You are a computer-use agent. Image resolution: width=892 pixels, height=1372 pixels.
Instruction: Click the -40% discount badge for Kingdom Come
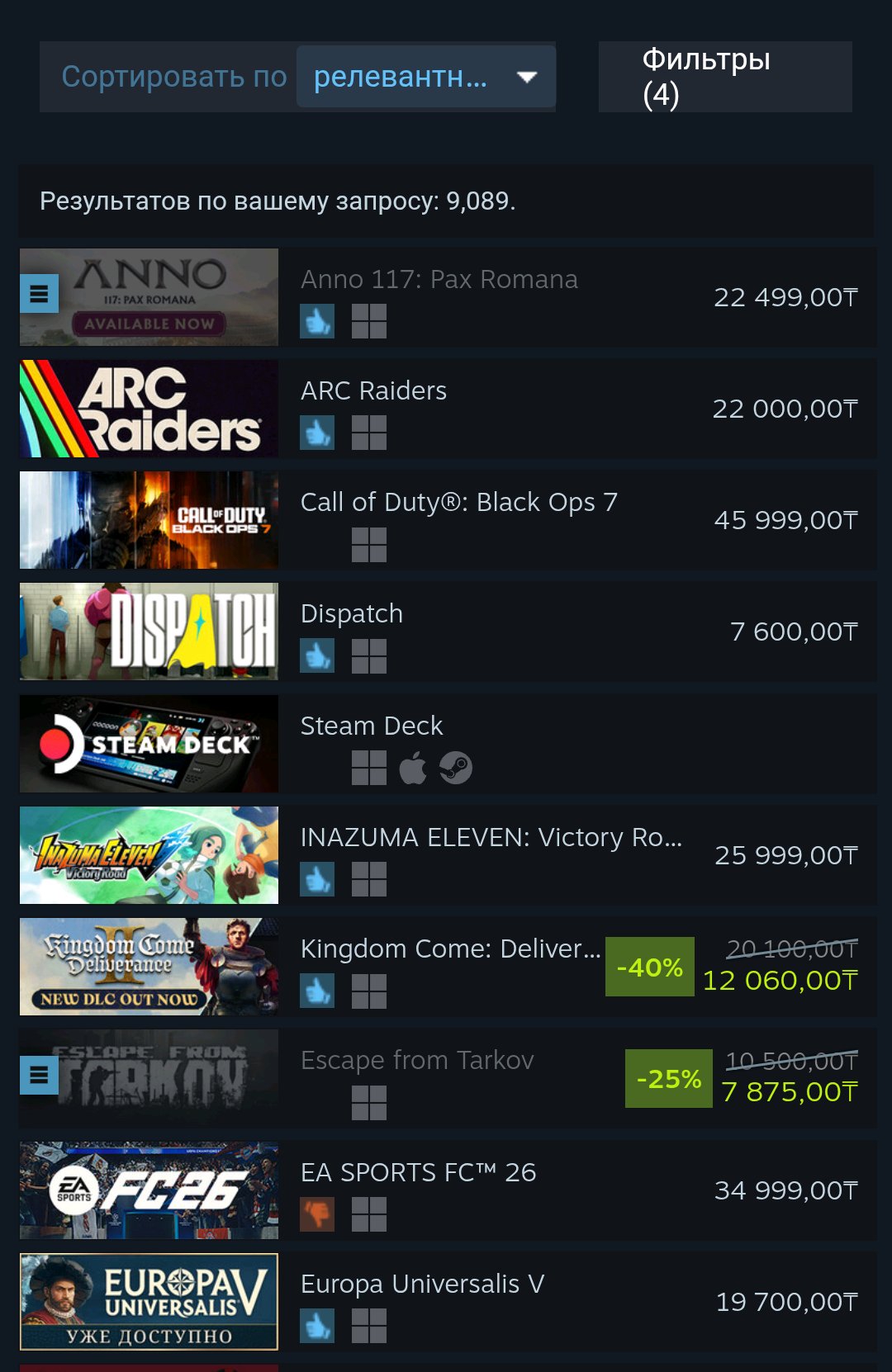click(650, 967)
